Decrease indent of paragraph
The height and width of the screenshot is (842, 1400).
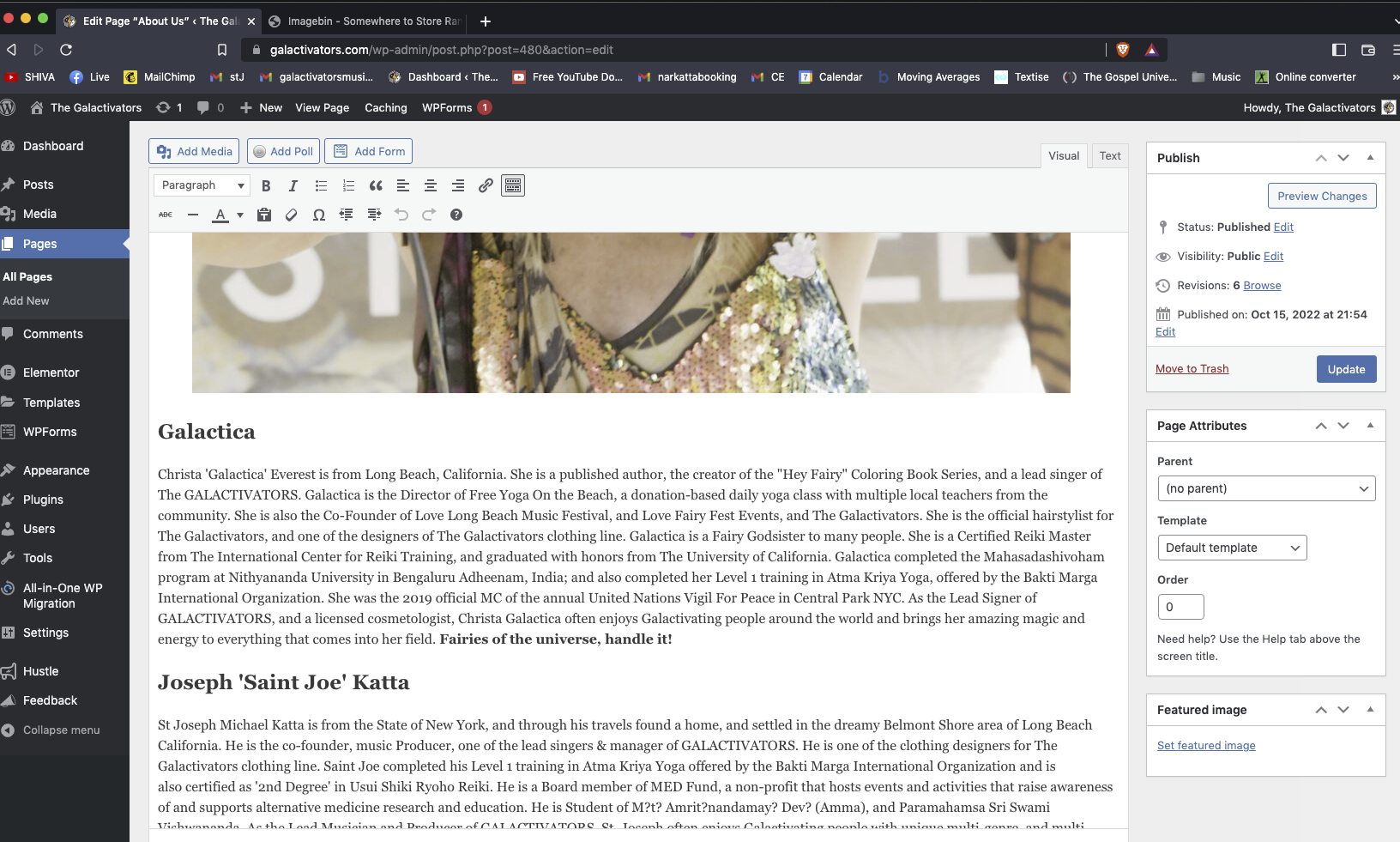click(x=347, y=215)
